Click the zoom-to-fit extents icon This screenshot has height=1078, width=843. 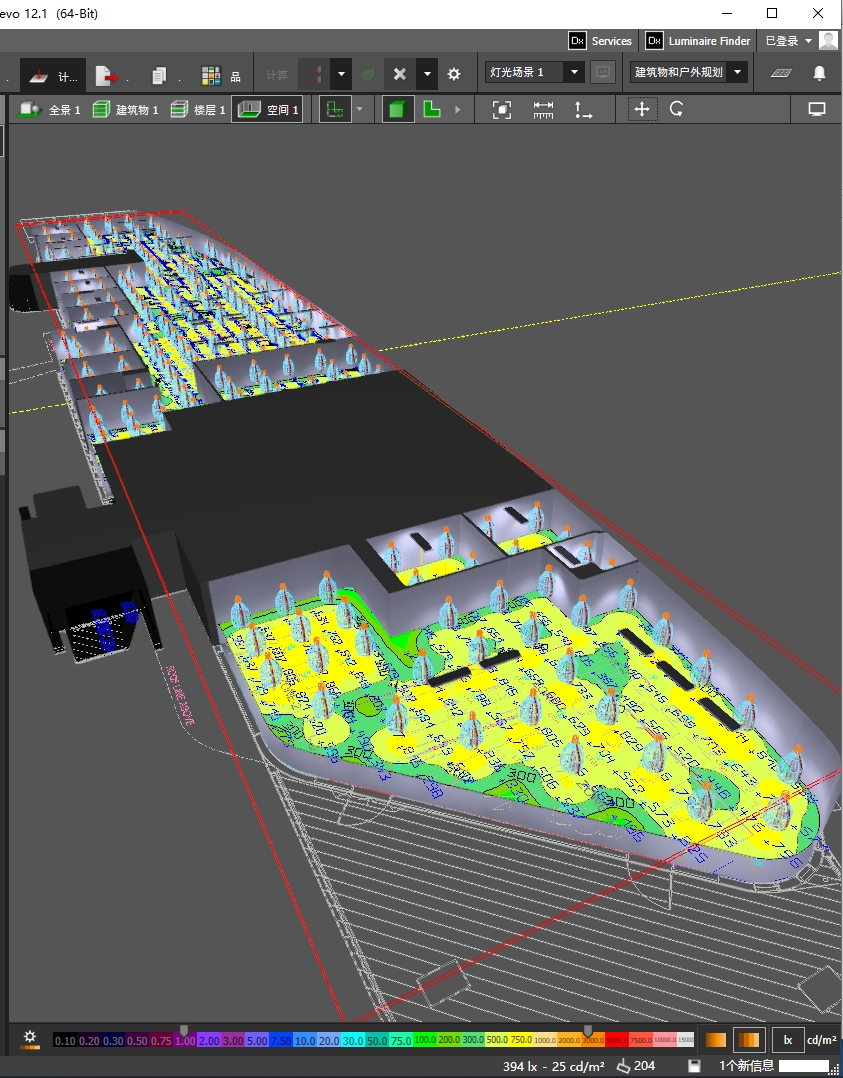pyautogui.click(x=502, y=110)
